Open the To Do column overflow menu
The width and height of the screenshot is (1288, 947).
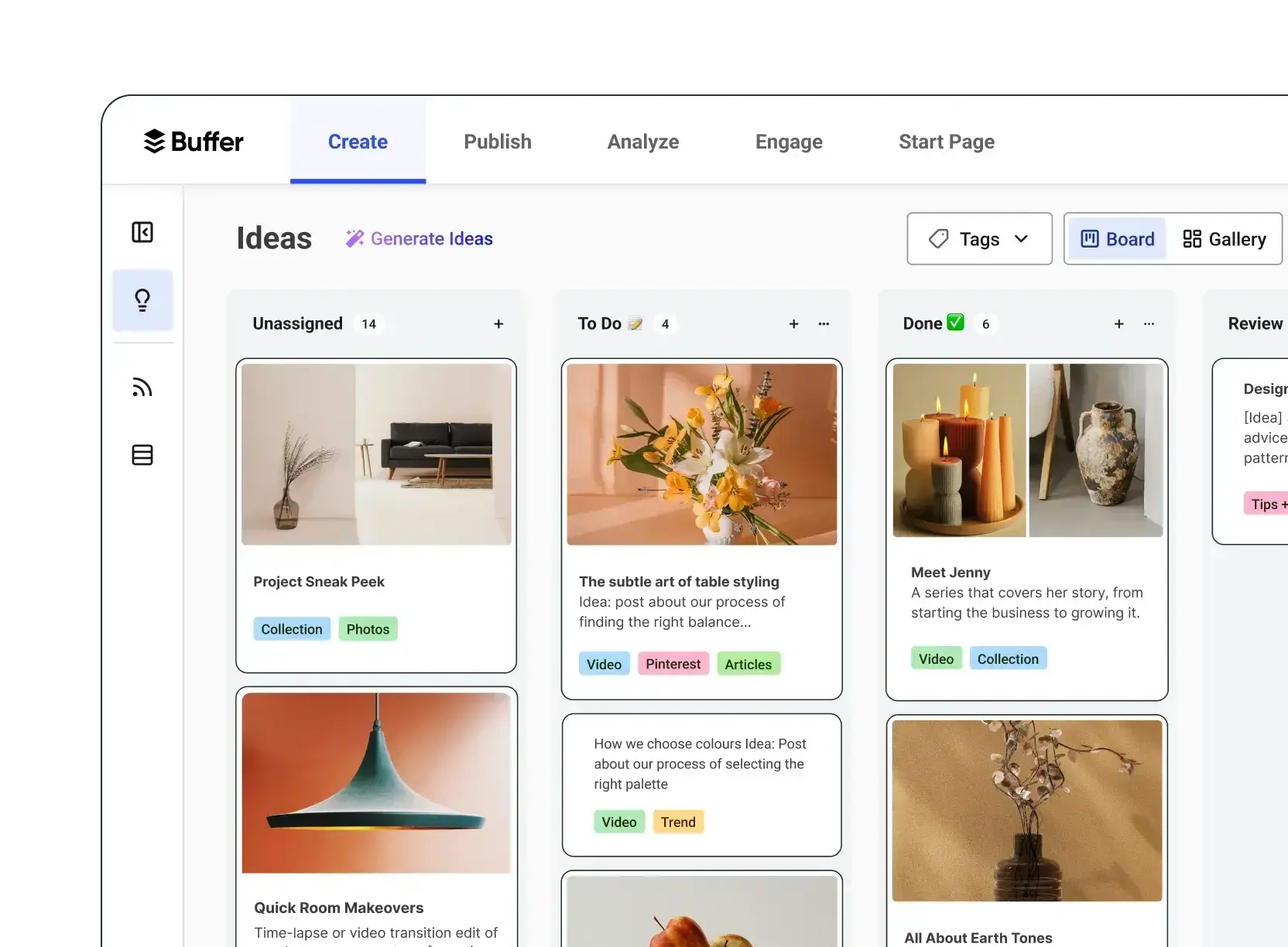point(824,324)
